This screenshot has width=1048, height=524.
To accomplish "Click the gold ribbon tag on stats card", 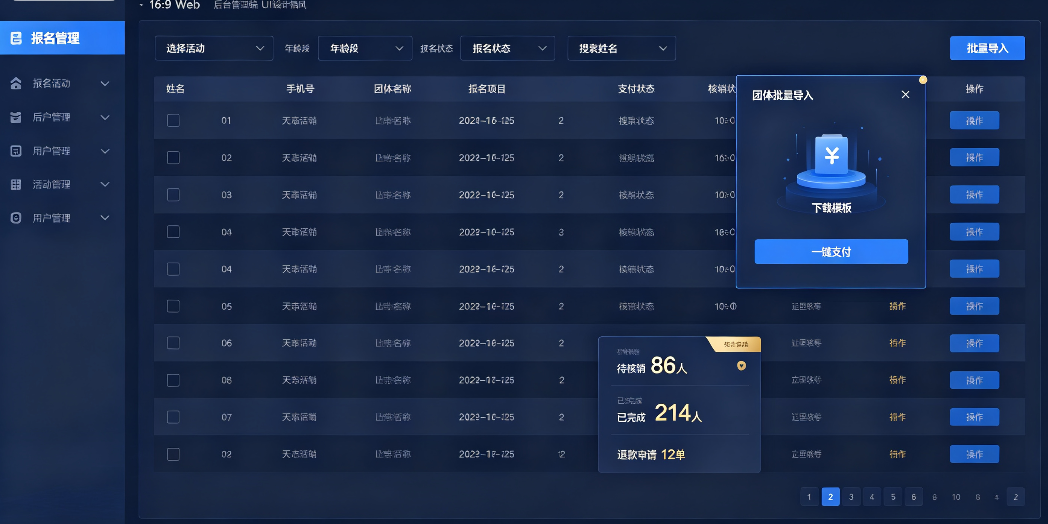I will click(x=735, y=344).
